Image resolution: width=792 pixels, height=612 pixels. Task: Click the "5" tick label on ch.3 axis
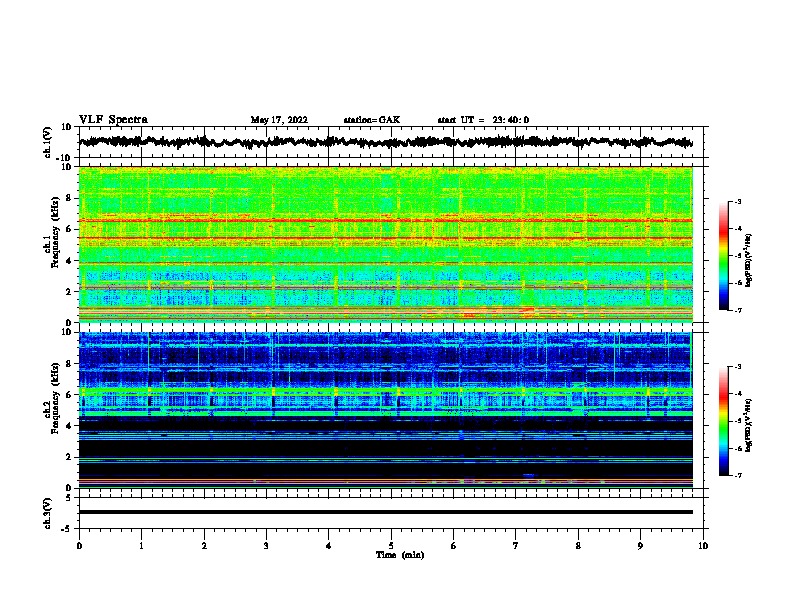69,498
